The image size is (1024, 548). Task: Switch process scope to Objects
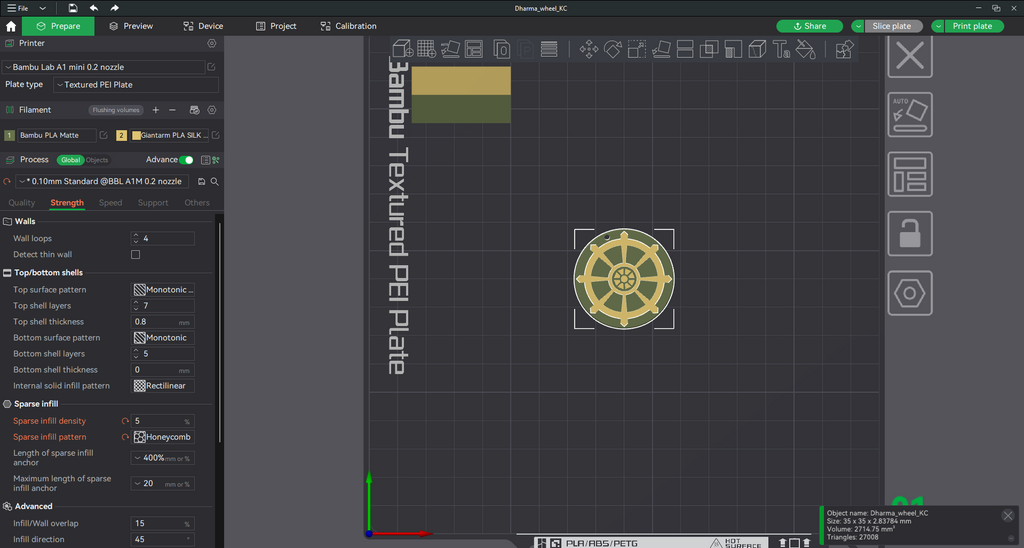(x=97, y=160)
